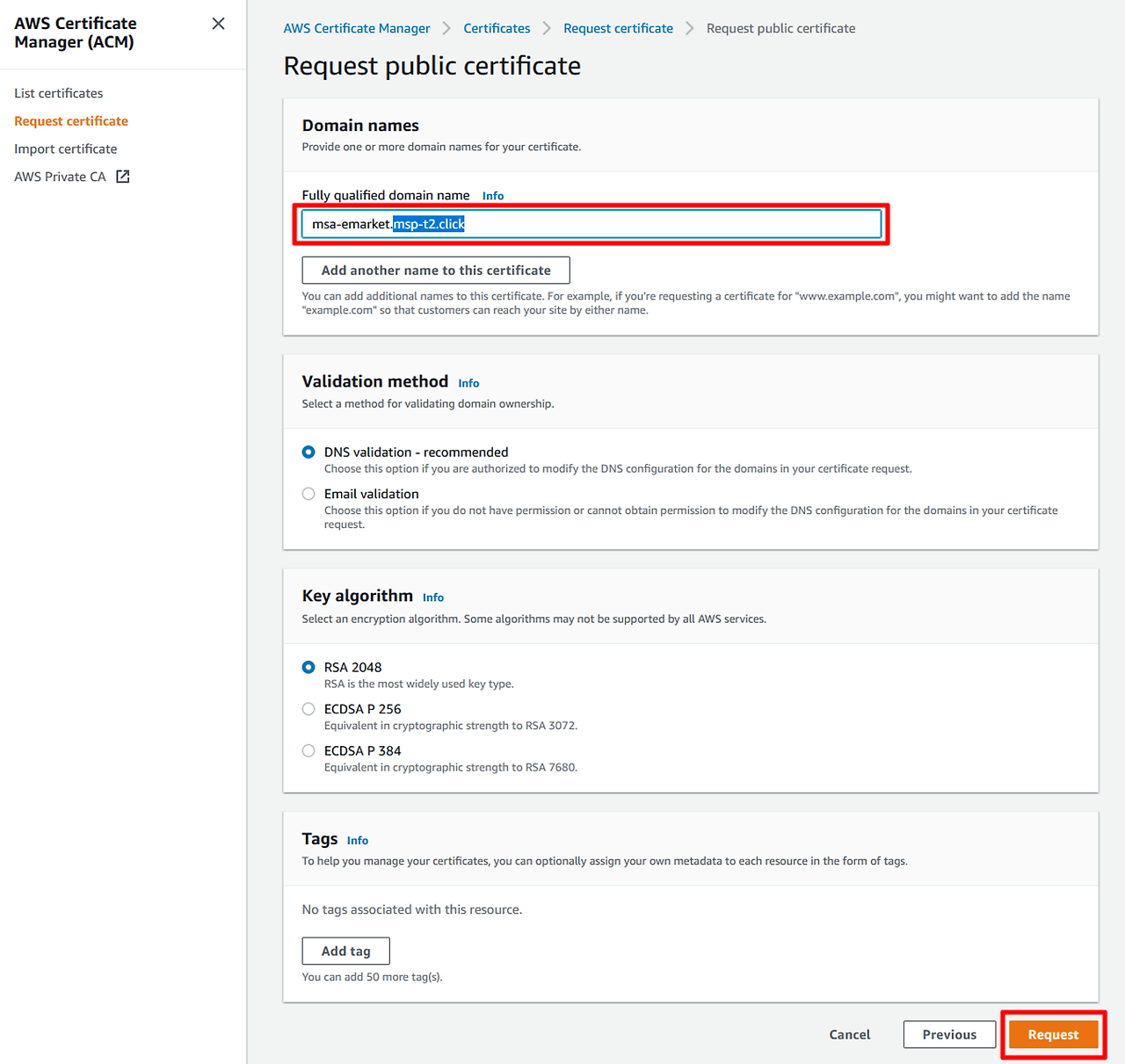Click the Previous button
Image resolution: width=1125 pixels, height=1064 pixels.
949,1035
